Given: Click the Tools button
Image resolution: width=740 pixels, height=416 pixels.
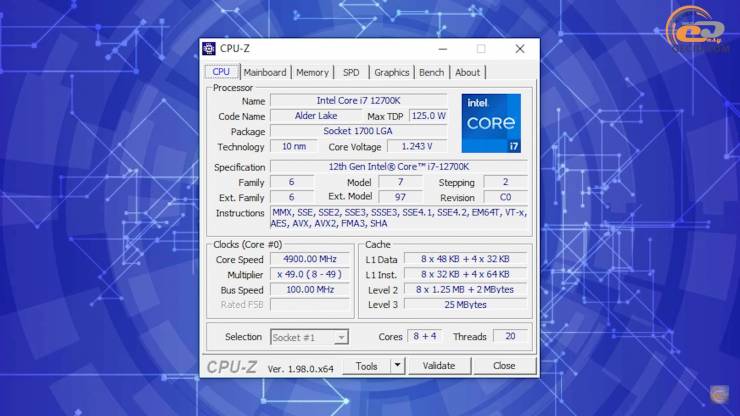Looking at the screenshot, I should pos(367,366).
